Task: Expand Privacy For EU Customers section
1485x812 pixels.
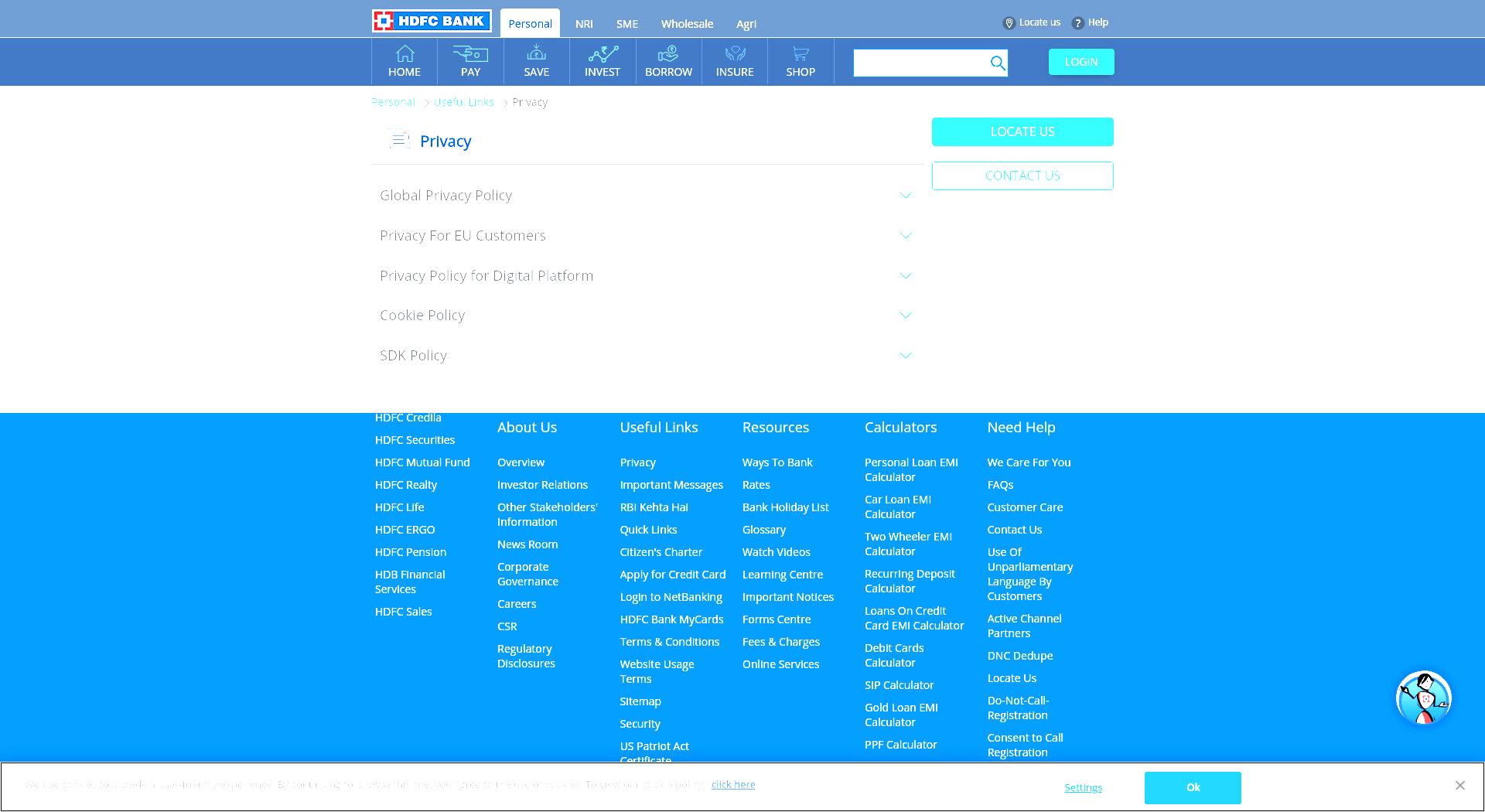Action: (x=647, y=236)
